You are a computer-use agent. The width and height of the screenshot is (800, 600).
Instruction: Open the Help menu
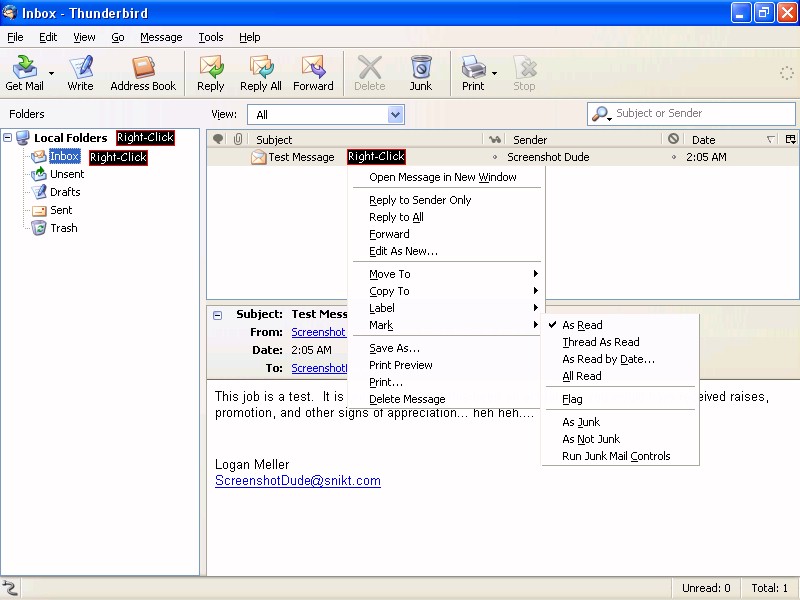pos(249,37)
